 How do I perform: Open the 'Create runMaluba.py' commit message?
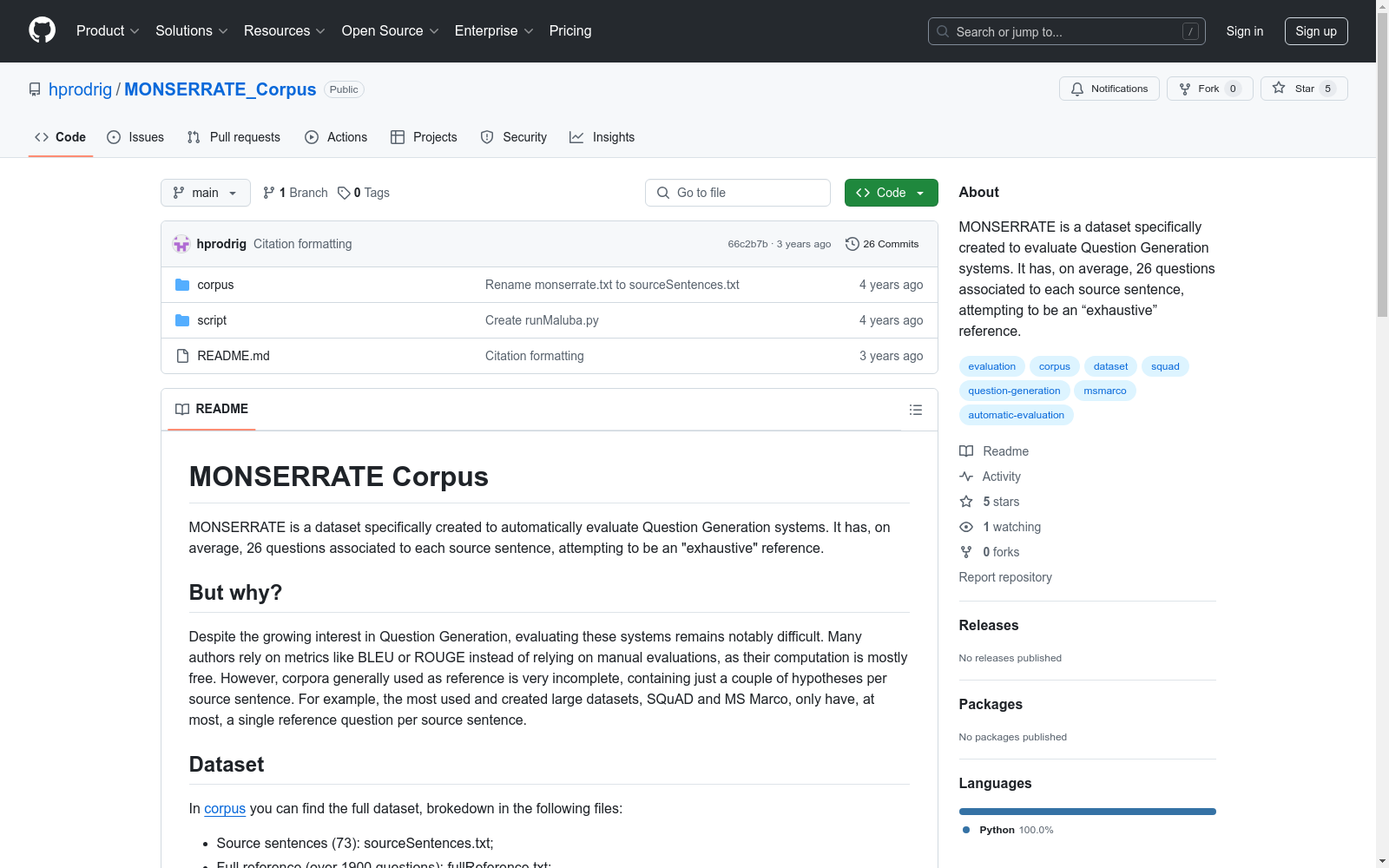pos(542,320)
